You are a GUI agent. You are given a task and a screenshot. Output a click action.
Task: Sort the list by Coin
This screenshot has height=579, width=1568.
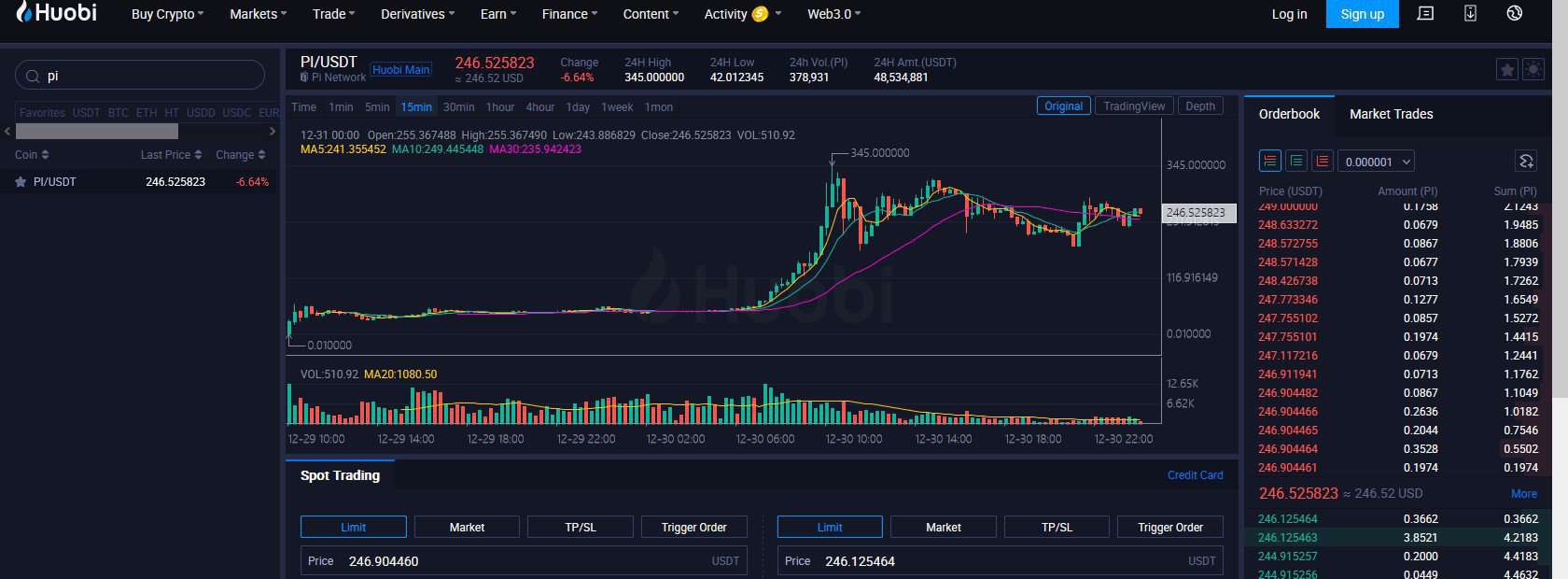[32, 155]
